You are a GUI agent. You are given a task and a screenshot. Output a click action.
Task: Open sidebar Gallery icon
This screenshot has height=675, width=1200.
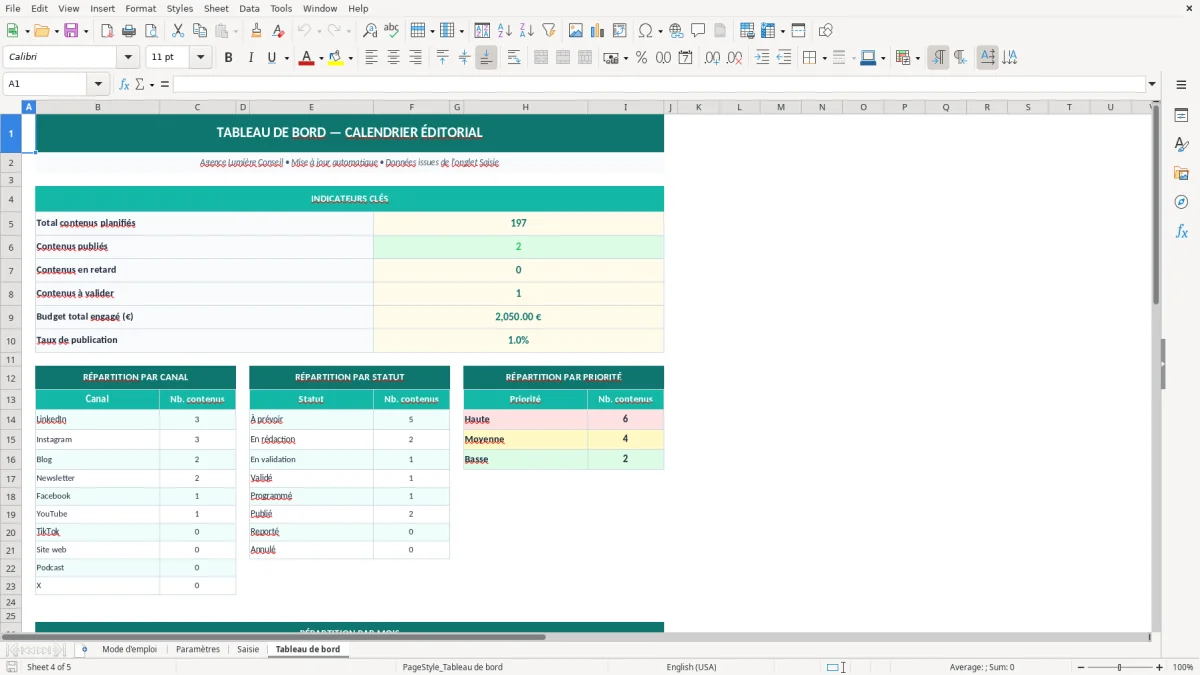[x=1181, y=173]
